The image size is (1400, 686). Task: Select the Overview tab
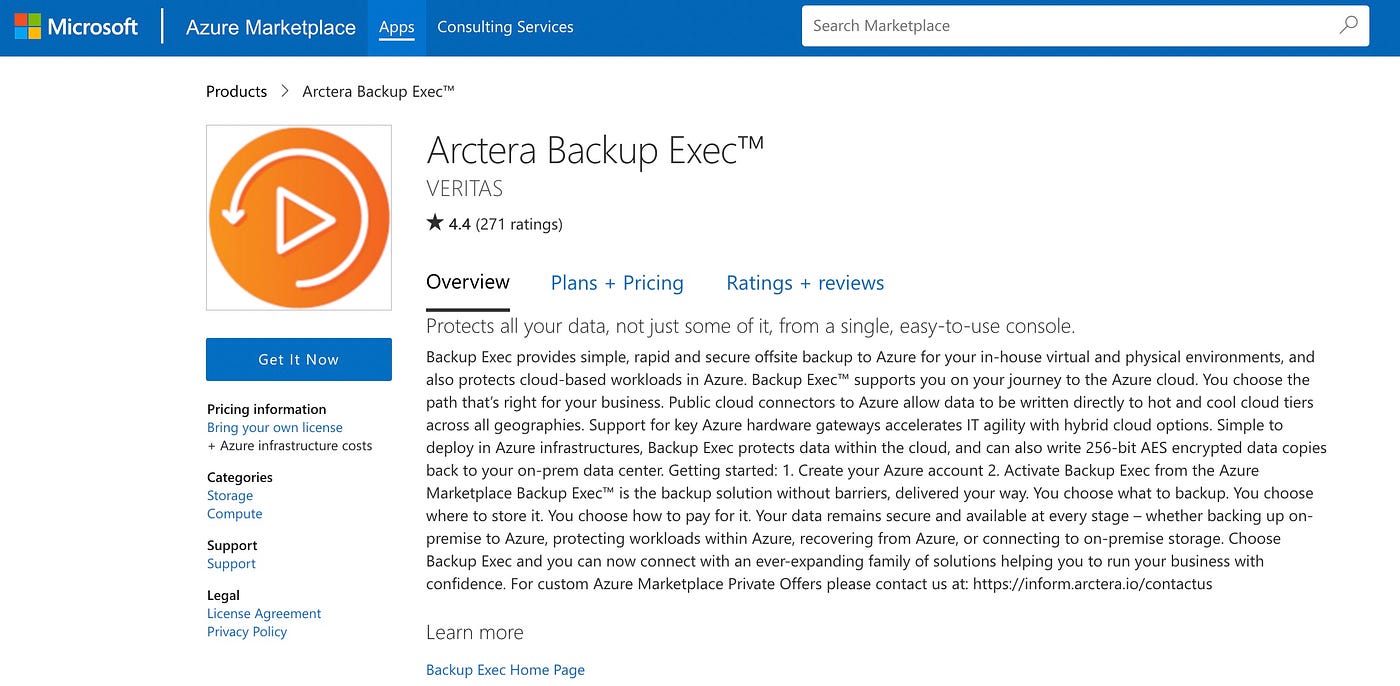(x=468, y=283)
